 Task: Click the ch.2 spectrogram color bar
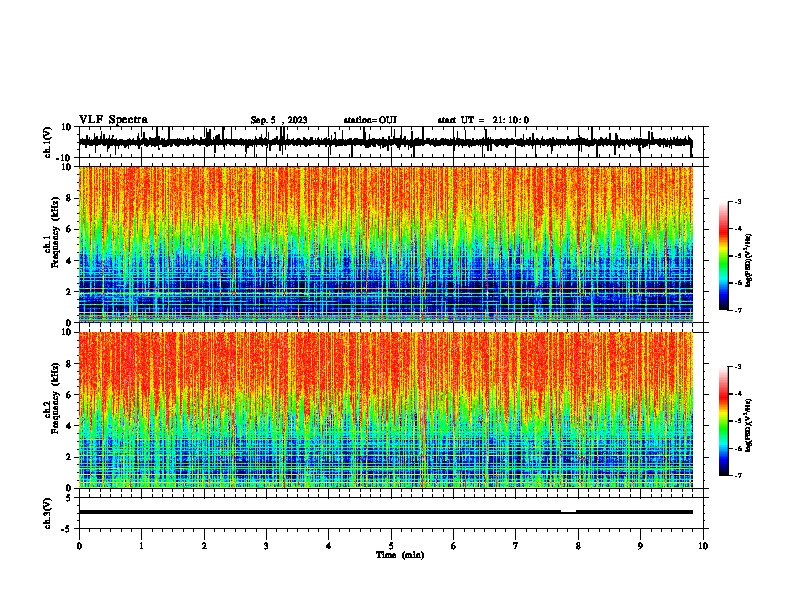[723, 421]
